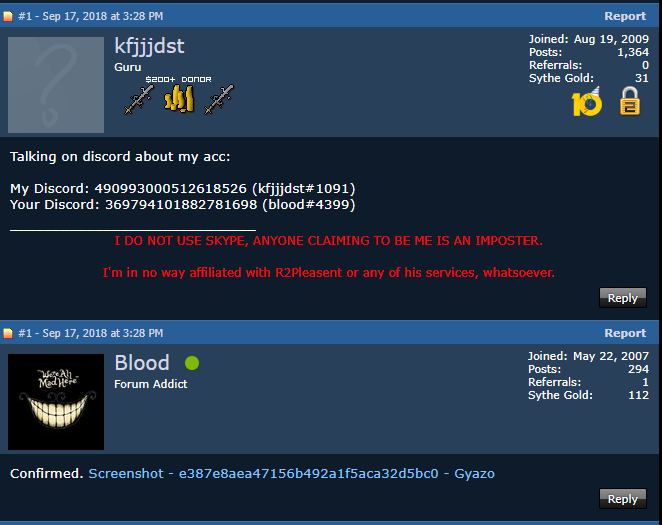Click Blood post's #1 - Sep 17, 2018 permalink

click(91, 333)
